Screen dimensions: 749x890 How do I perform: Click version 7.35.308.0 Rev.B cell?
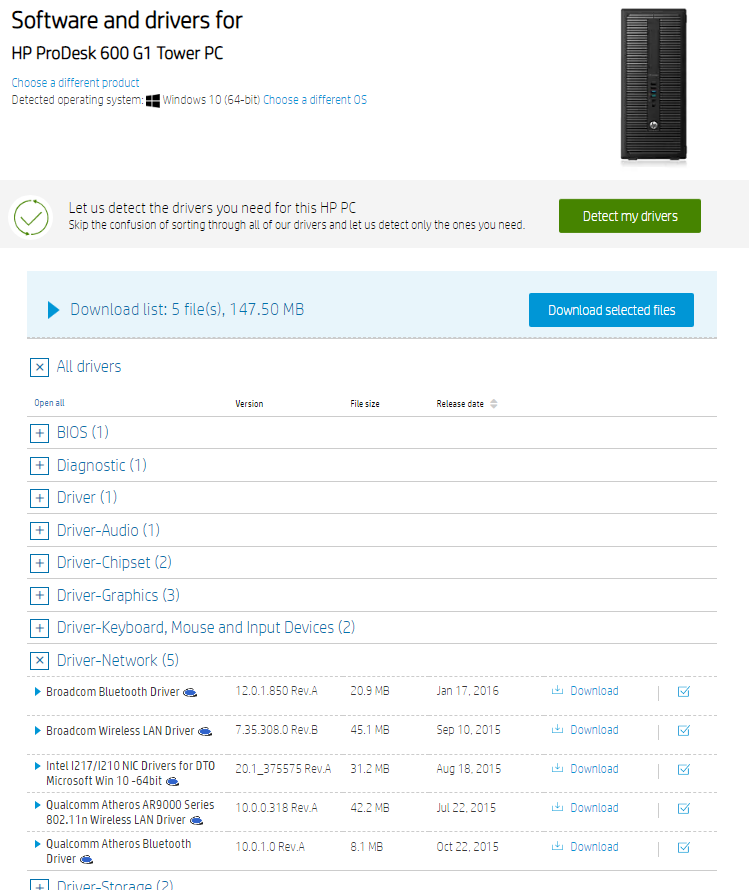(276, 730)
